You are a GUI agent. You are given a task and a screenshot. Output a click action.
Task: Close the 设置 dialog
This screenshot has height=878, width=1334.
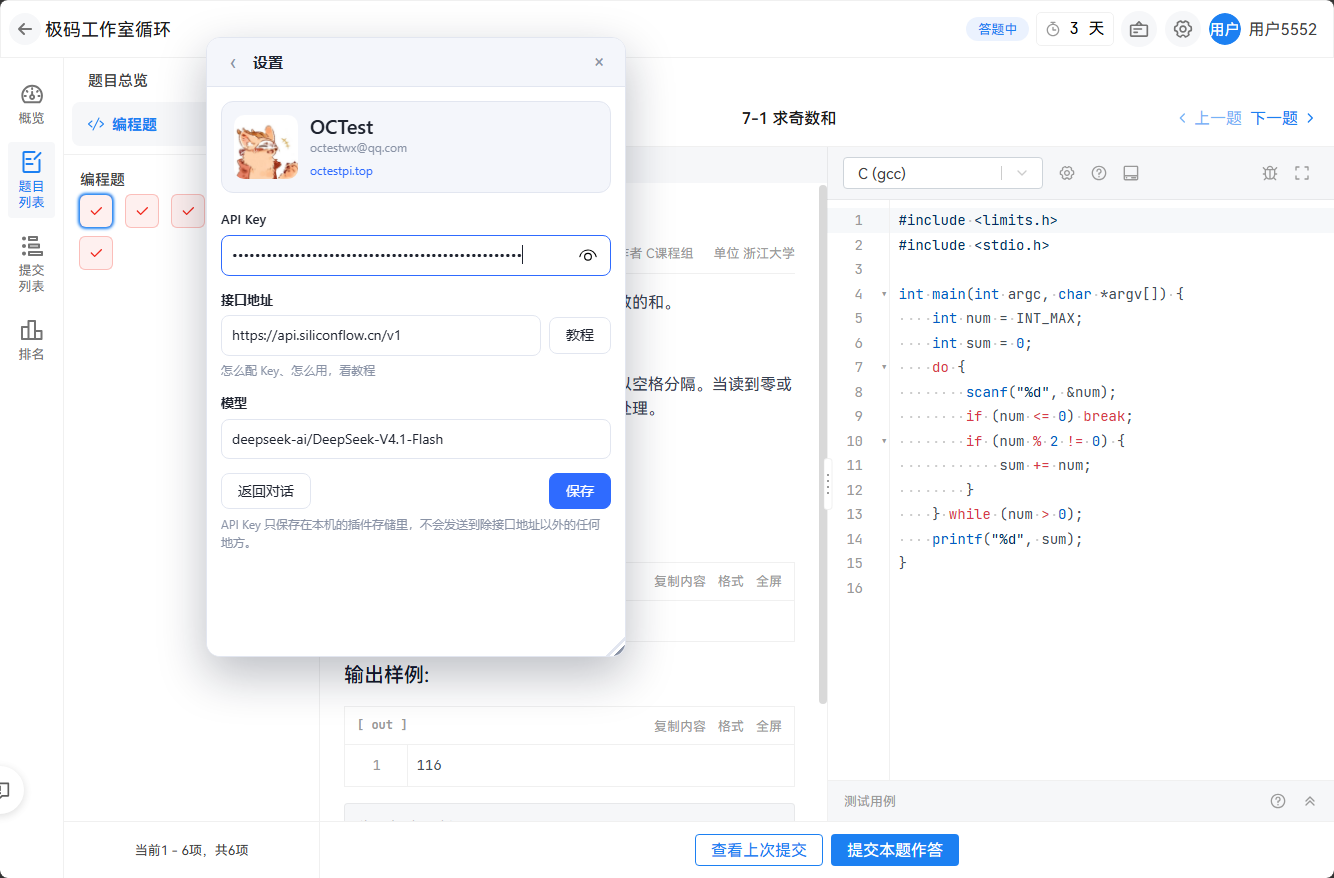(x=599, y=62)
